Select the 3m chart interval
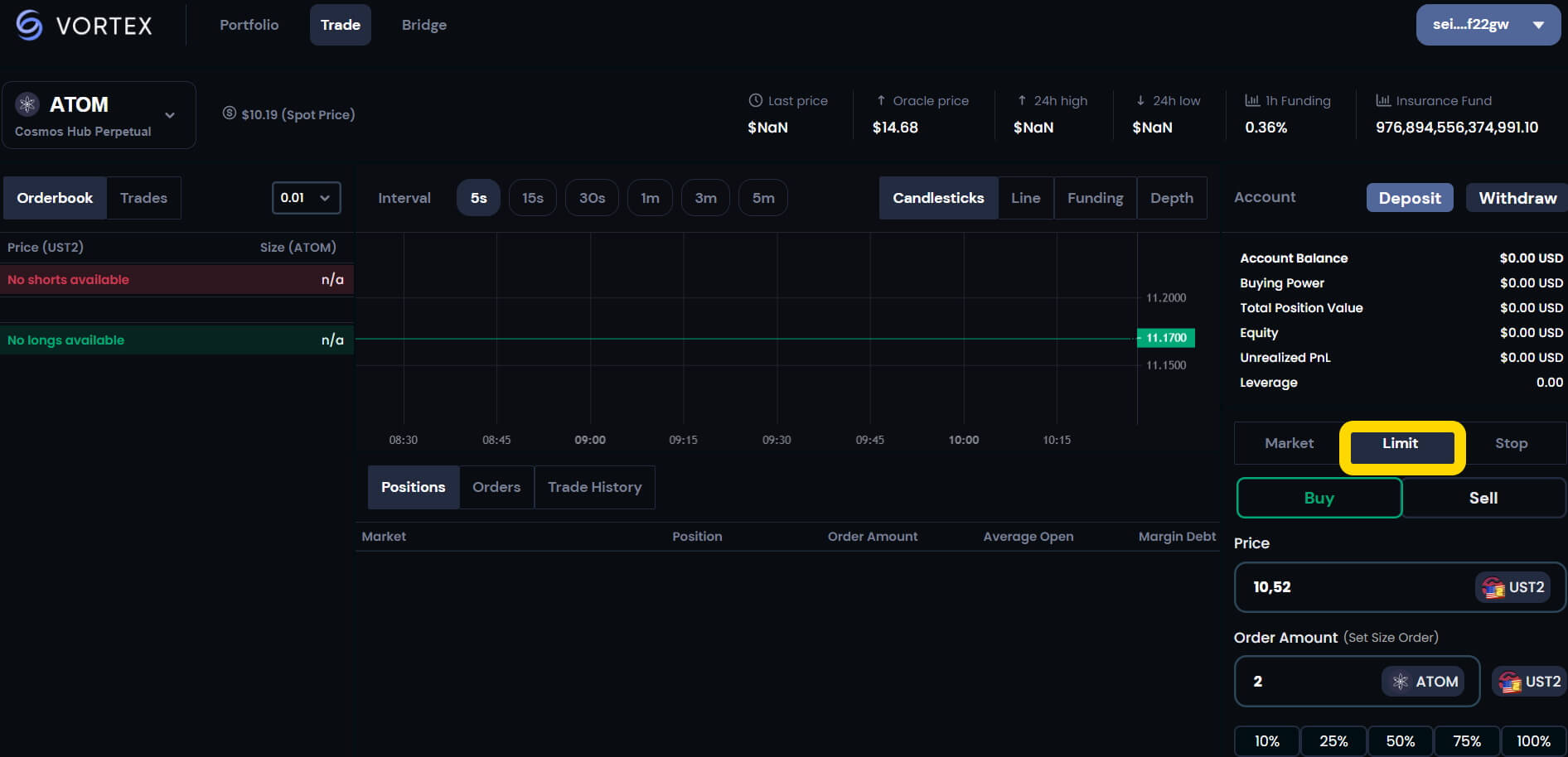Image resolution: width=1568 pixels, height=757 pixels. (x=705, y=198)
